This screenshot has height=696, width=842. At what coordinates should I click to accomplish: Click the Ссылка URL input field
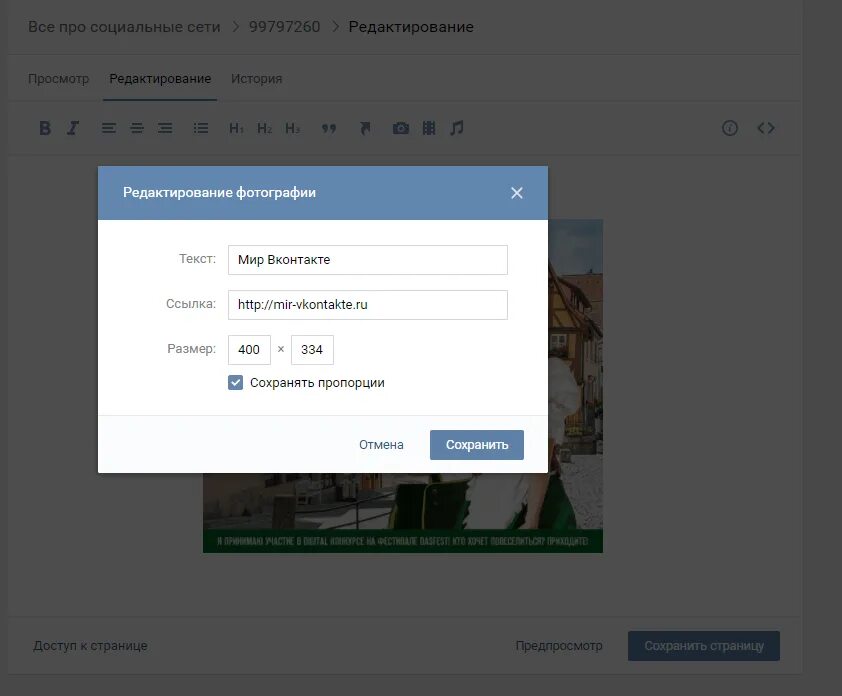click(x=368, y=305)
